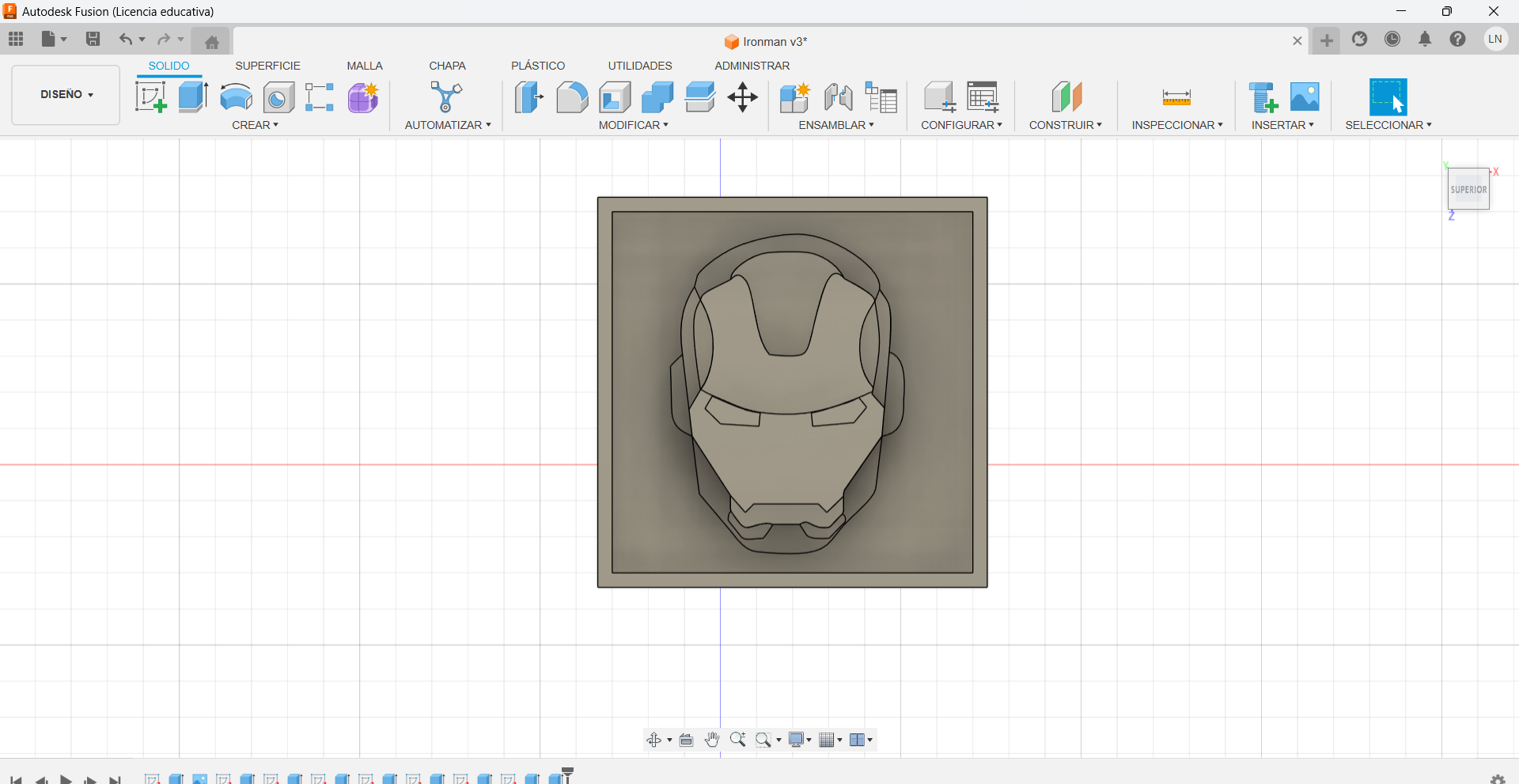Activate the Pan hand tool
The width and height of the screenshot is (1519, 784).
(x=712, y=740)
